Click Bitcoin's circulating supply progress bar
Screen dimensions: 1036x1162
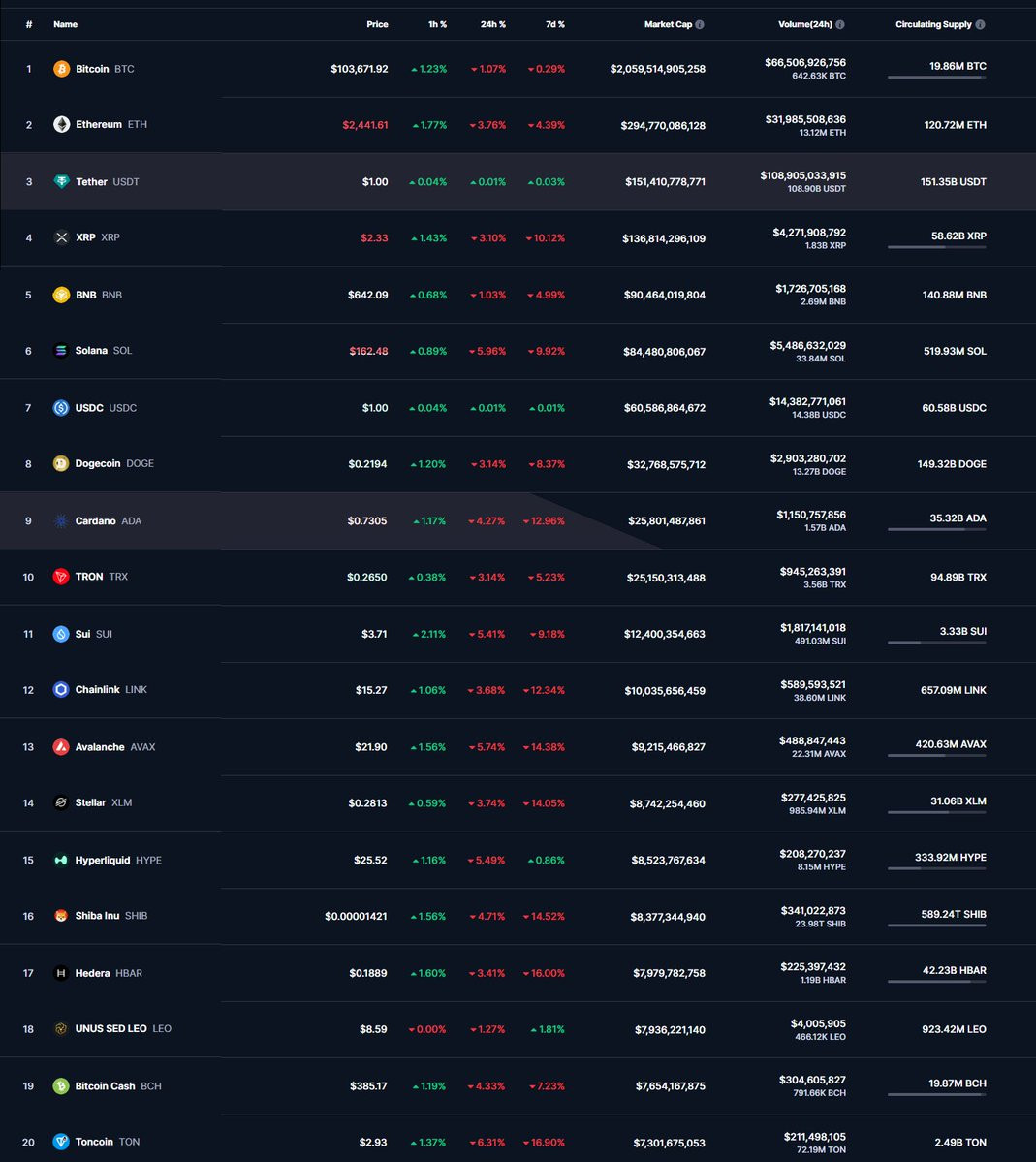[937, 78]
